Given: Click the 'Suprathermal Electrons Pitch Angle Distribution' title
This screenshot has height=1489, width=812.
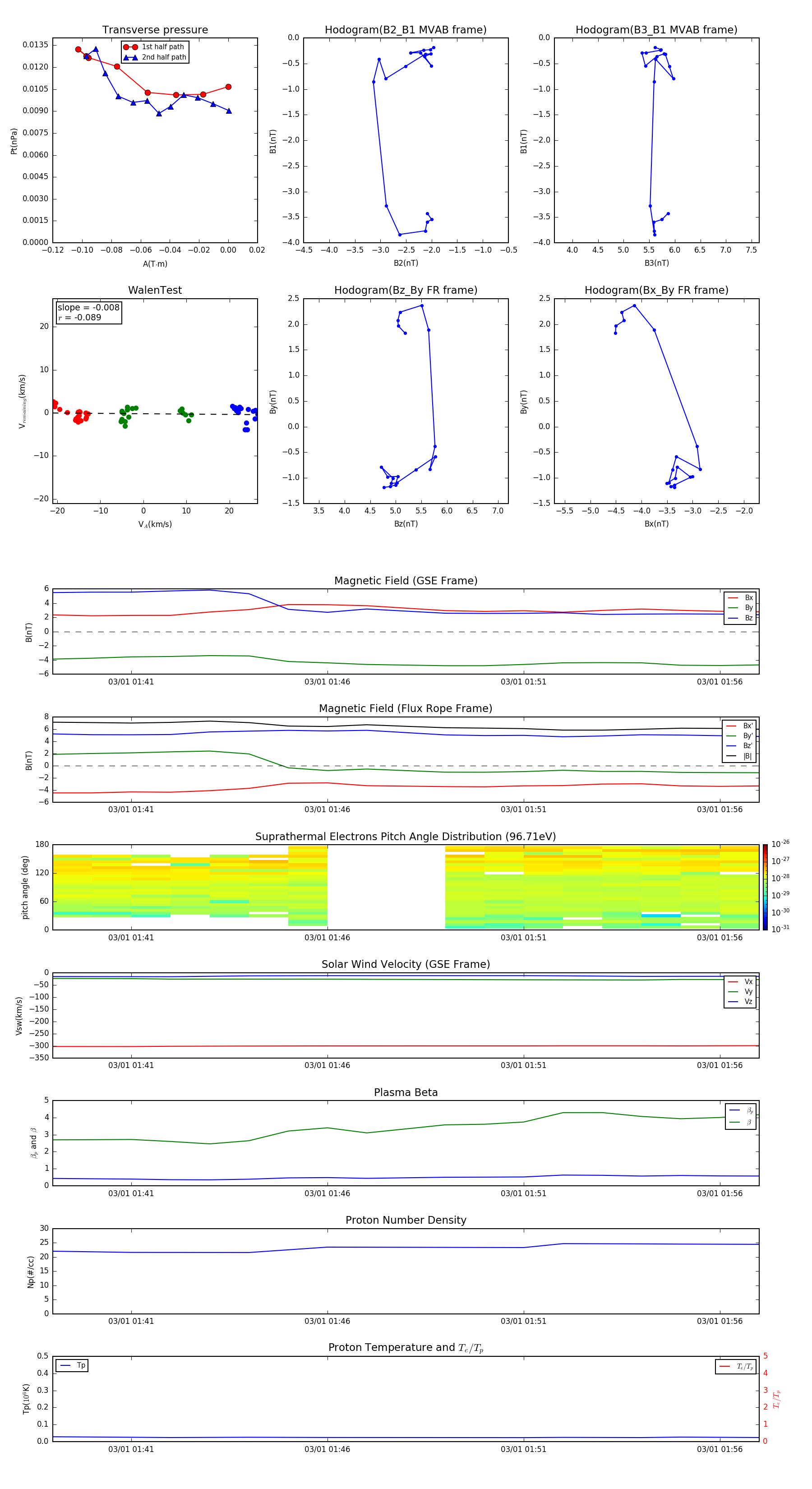Looking at the screenshot, I should (x=406, y=837).
